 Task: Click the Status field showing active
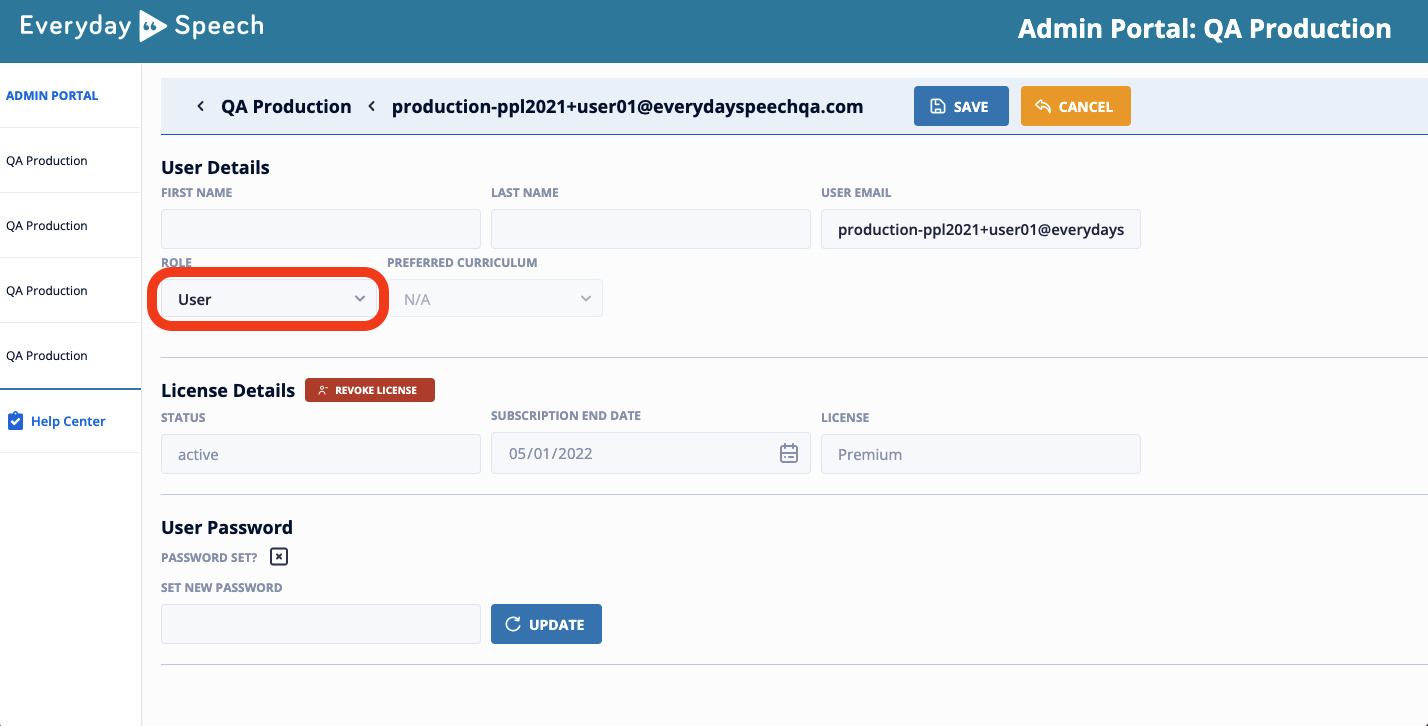click(321, 454)
